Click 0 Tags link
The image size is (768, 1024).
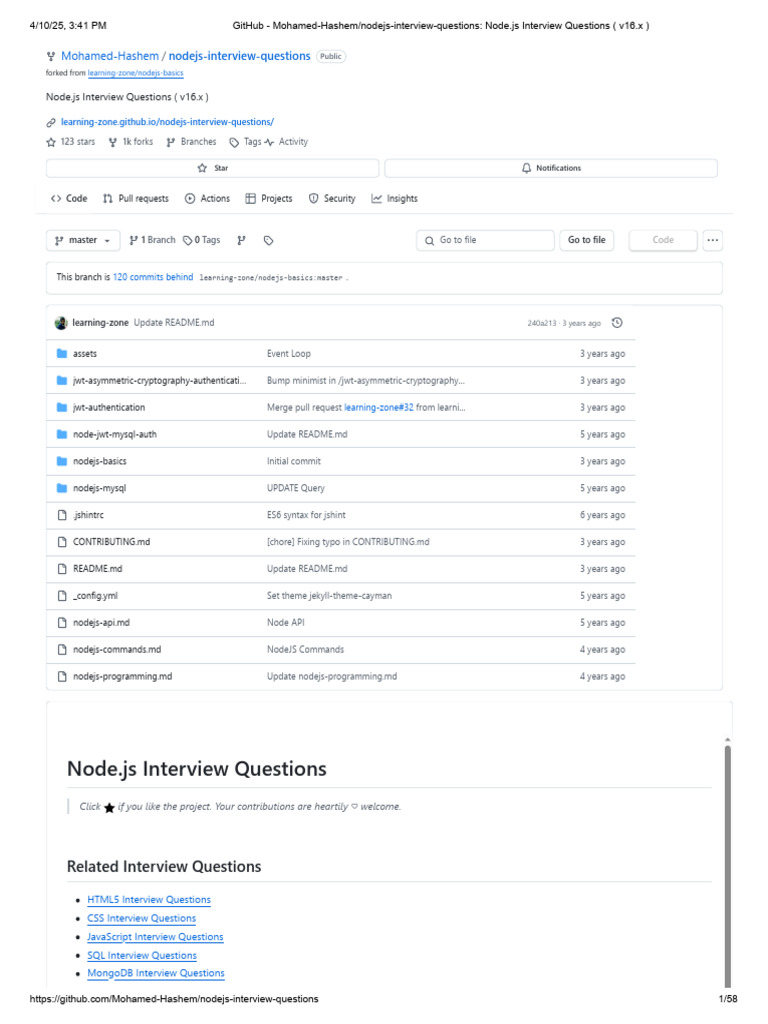[x=201, y=240]
